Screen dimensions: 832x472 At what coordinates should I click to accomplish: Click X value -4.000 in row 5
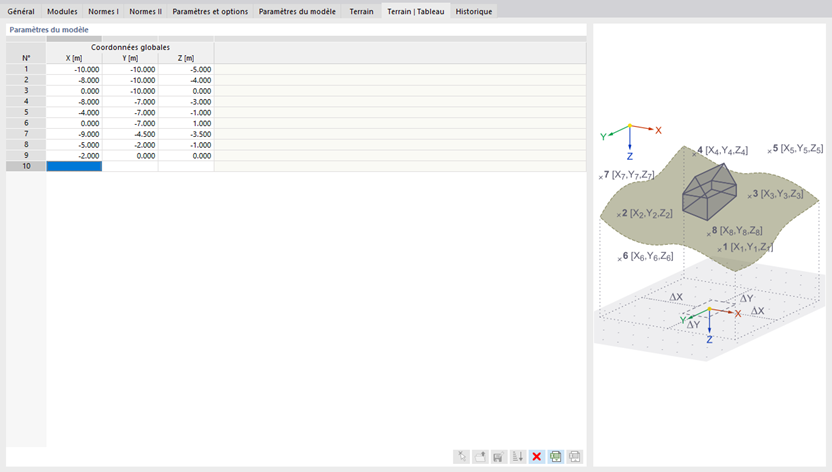pyautogui.click(x=74, y=112)
